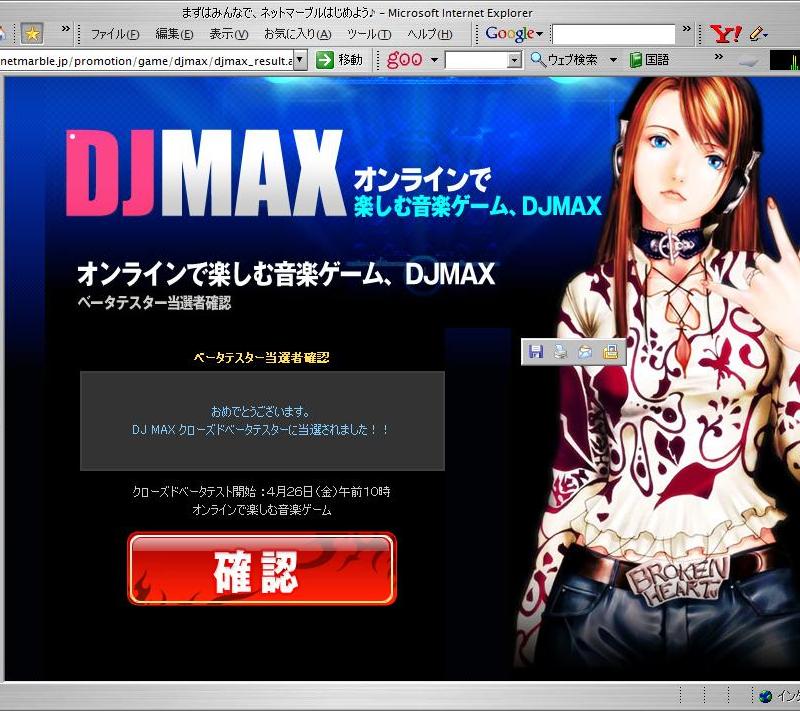Click inside the Google toolbar search field
Screen dimensions: 800x712
[614, 34]
